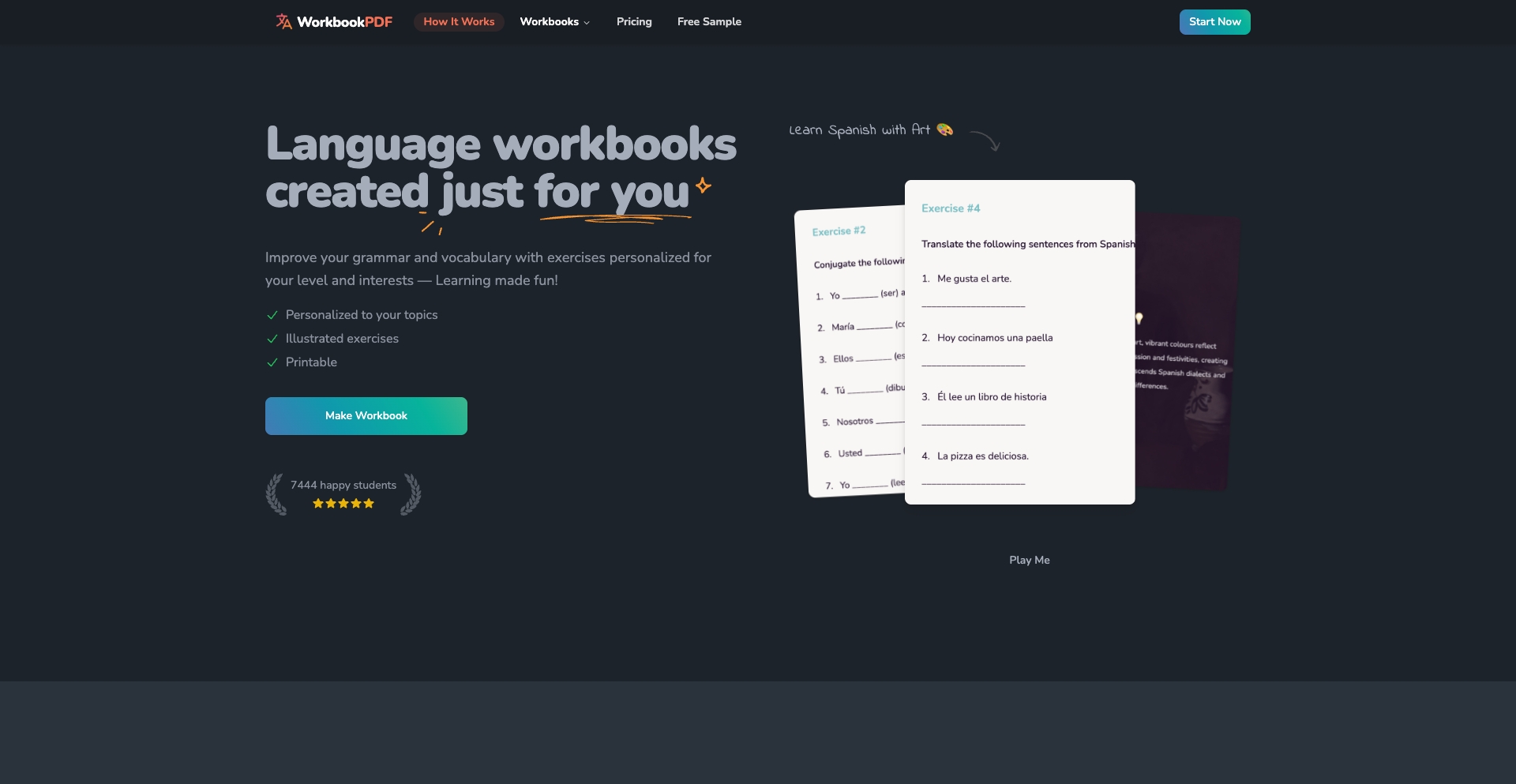
Task: Click the palette emoji next to Learn Spanish with Art
Action: [944, 129]
